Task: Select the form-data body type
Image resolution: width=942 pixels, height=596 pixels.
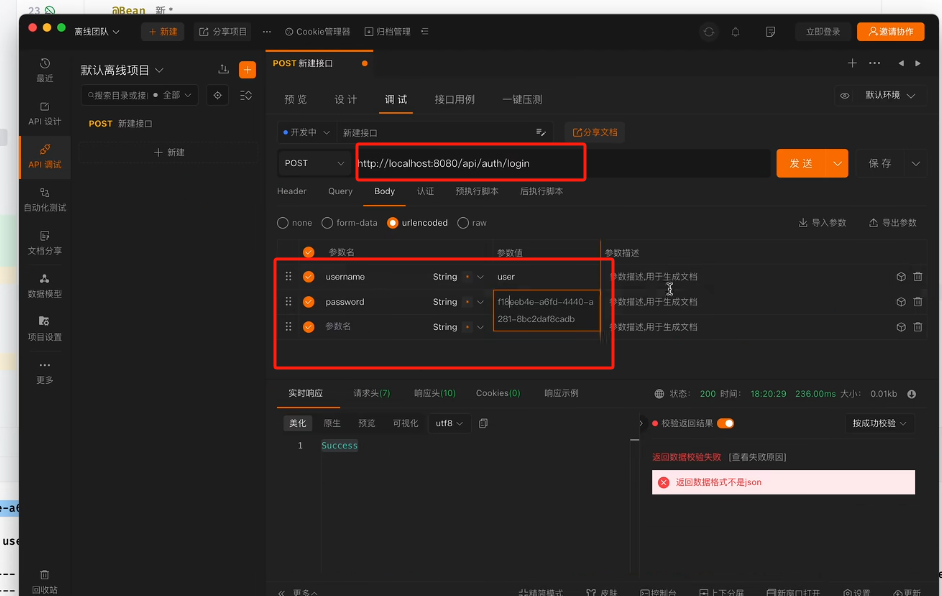Action: tap(350, 223)
